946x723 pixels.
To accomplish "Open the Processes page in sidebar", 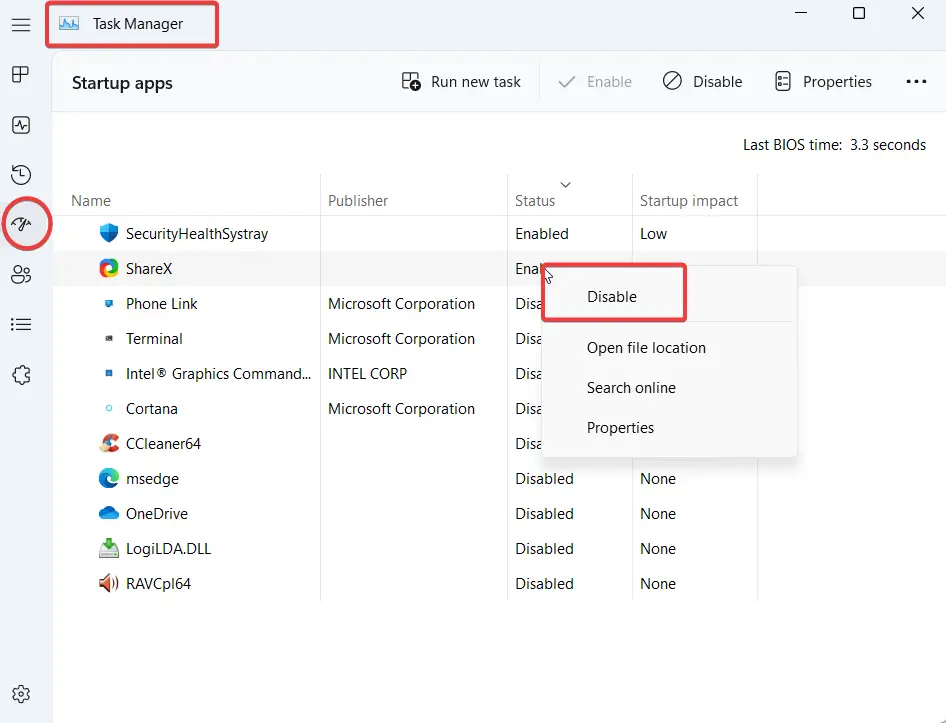I will coord(21,75).
